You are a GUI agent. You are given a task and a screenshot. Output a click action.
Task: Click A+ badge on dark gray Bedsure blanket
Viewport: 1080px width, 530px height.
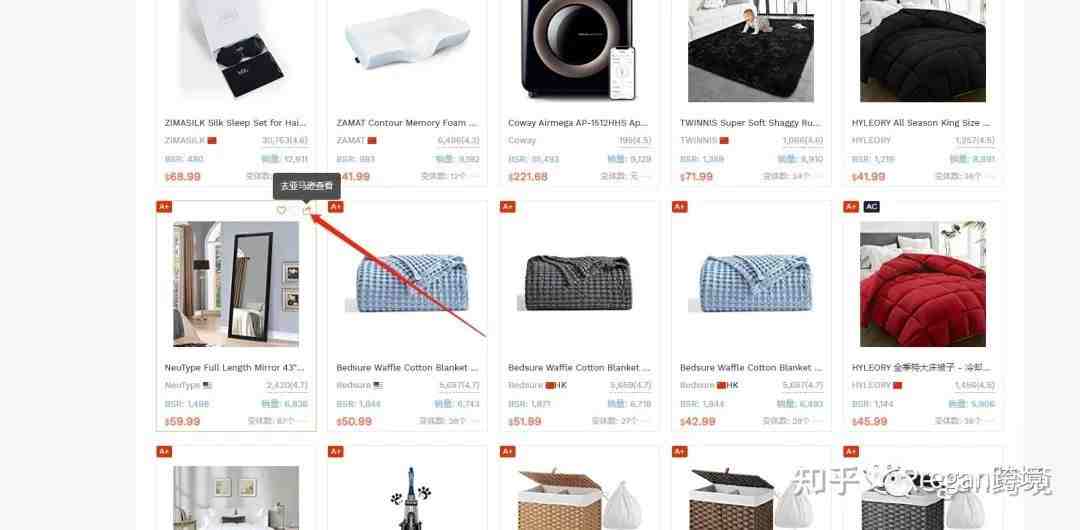(x=508, y=207)
